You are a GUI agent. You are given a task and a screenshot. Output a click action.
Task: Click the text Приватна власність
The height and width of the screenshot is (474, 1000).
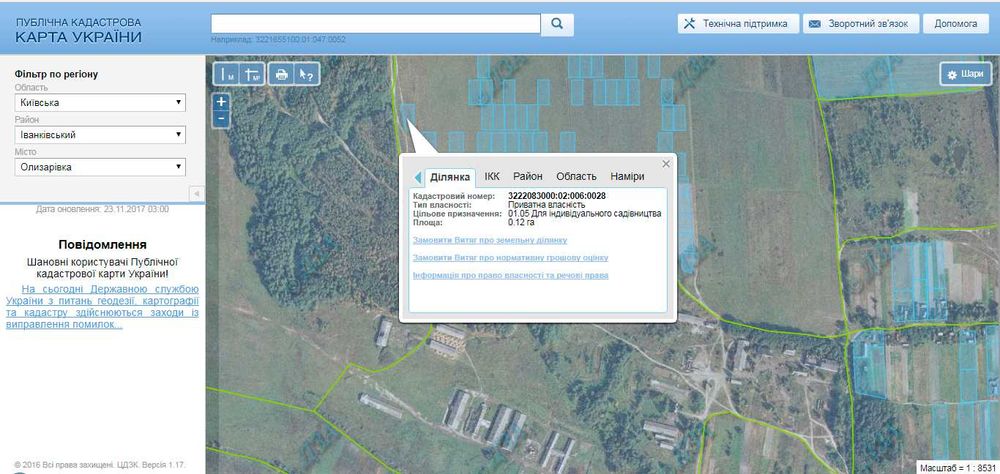pyautogui.click(x=547, y=205)
